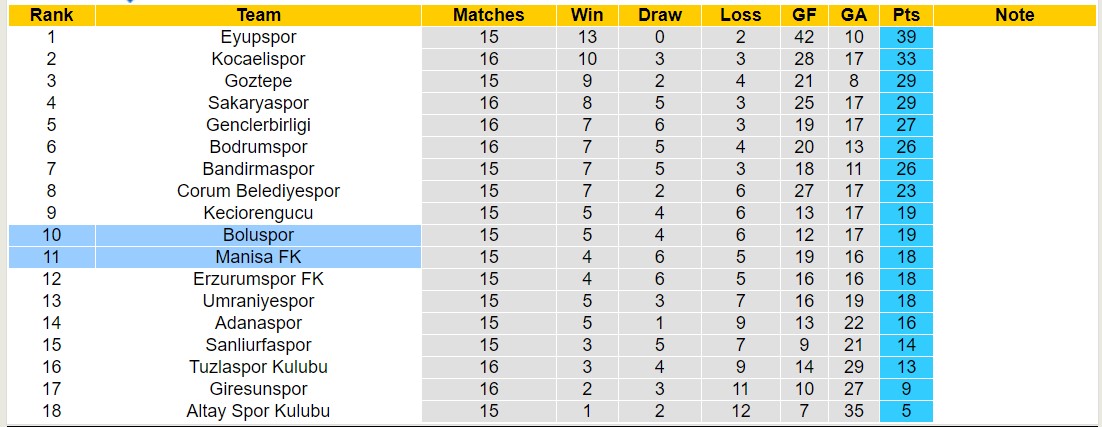1102x427 pixels.
Task: Select the highlighted Manisa FK team
Action: click(x=259, y=257)
